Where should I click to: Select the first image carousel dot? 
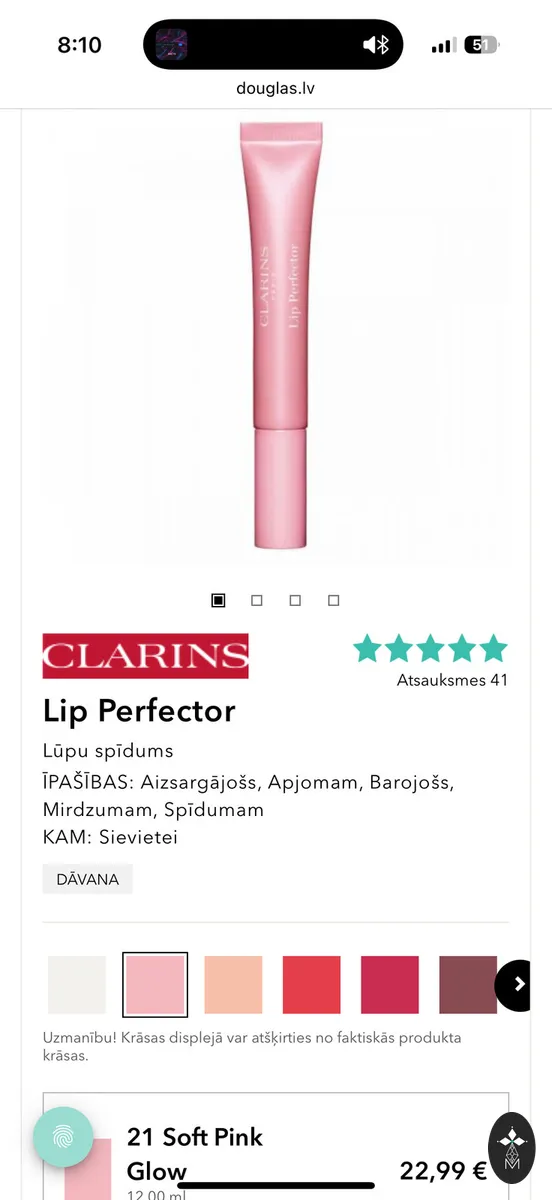(218, 600)
